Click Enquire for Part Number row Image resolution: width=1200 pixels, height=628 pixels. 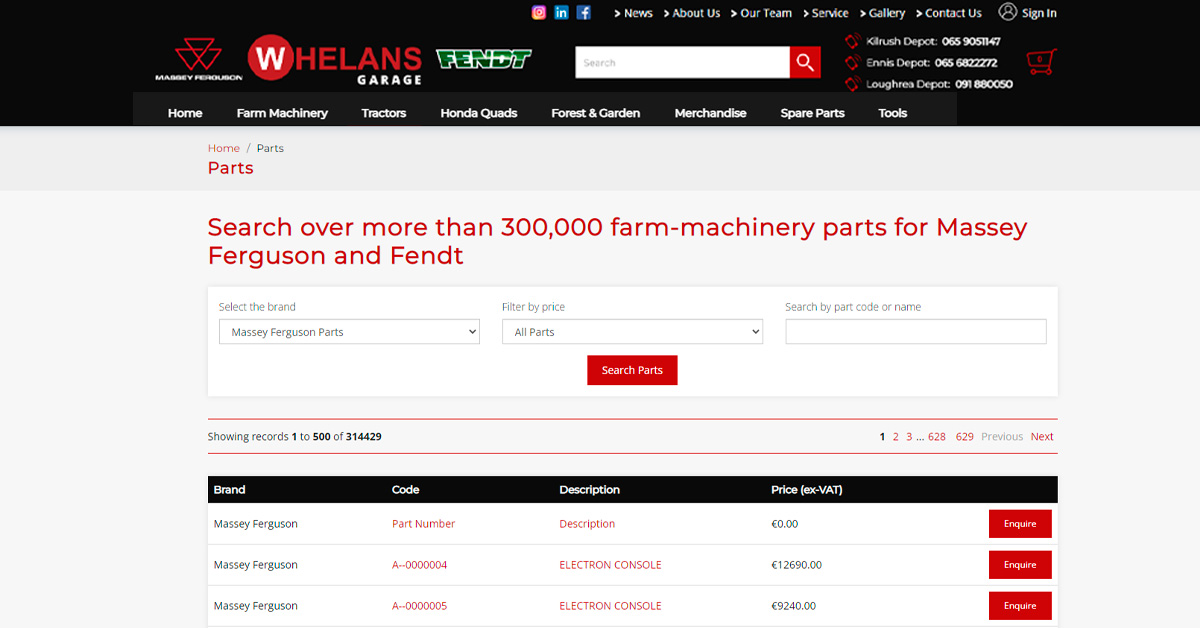pos(1020,524)
